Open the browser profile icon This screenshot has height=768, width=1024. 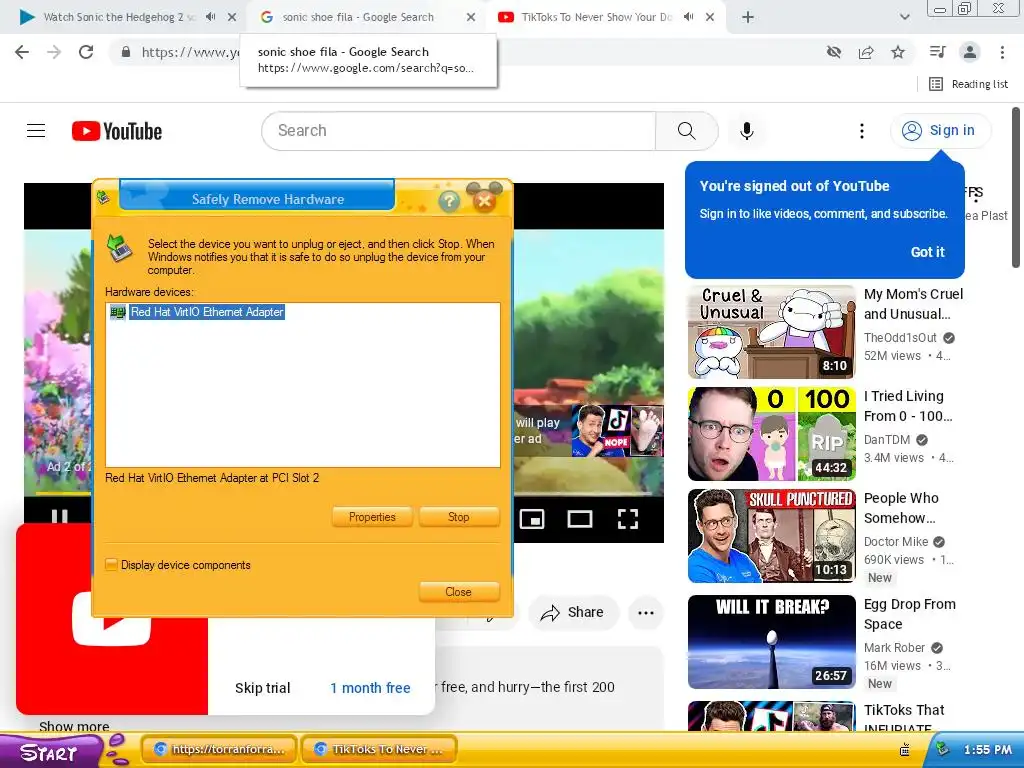[x=970, y=52]
